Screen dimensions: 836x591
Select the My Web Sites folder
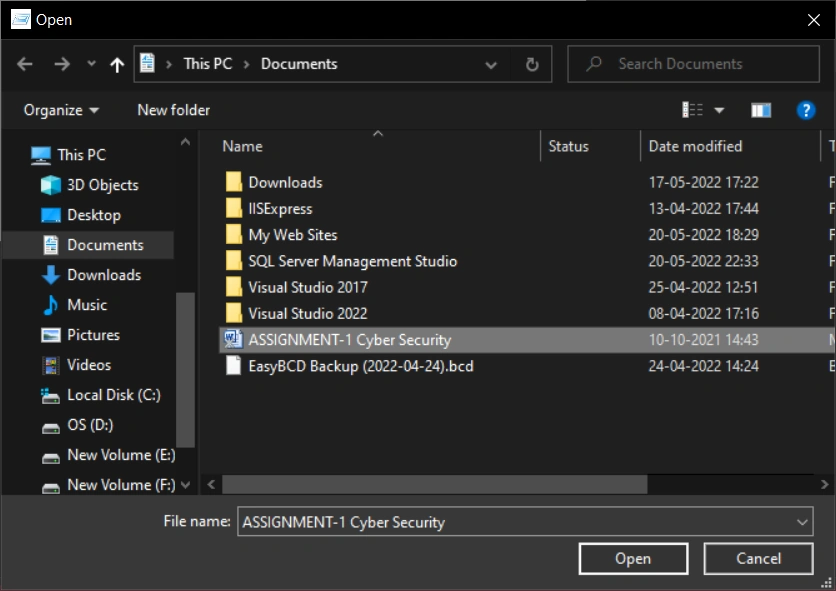coord(293,235)
